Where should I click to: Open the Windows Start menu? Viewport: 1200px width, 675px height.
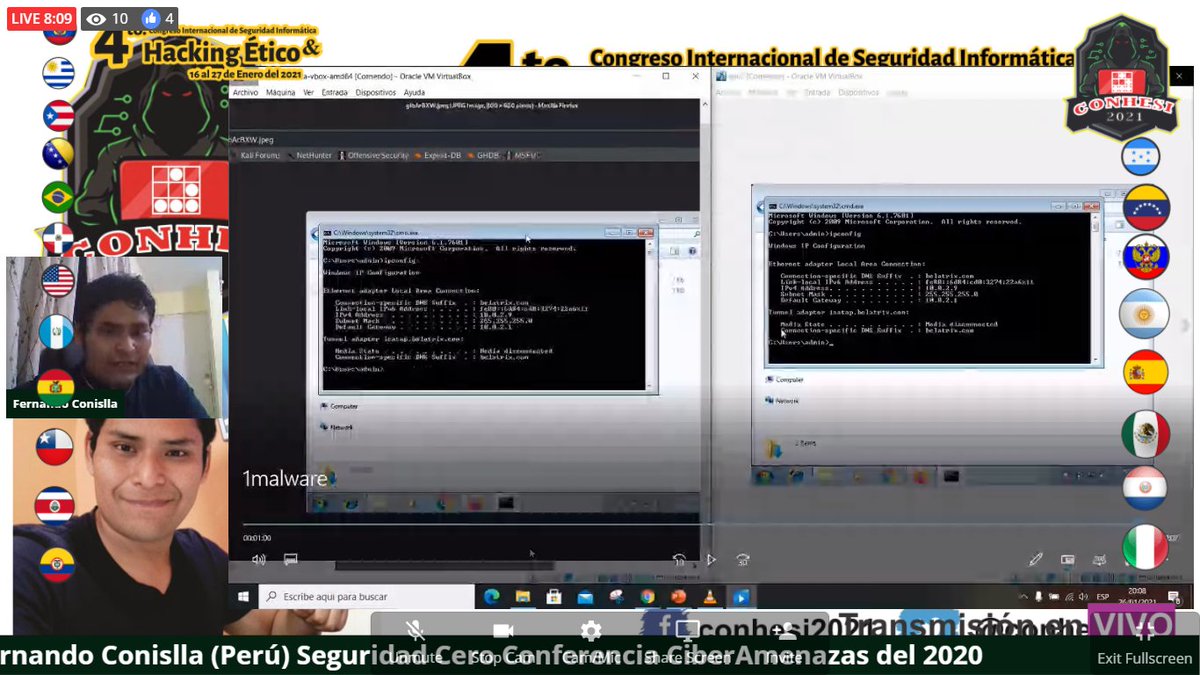pyautogui.click(x=244, y=597)
